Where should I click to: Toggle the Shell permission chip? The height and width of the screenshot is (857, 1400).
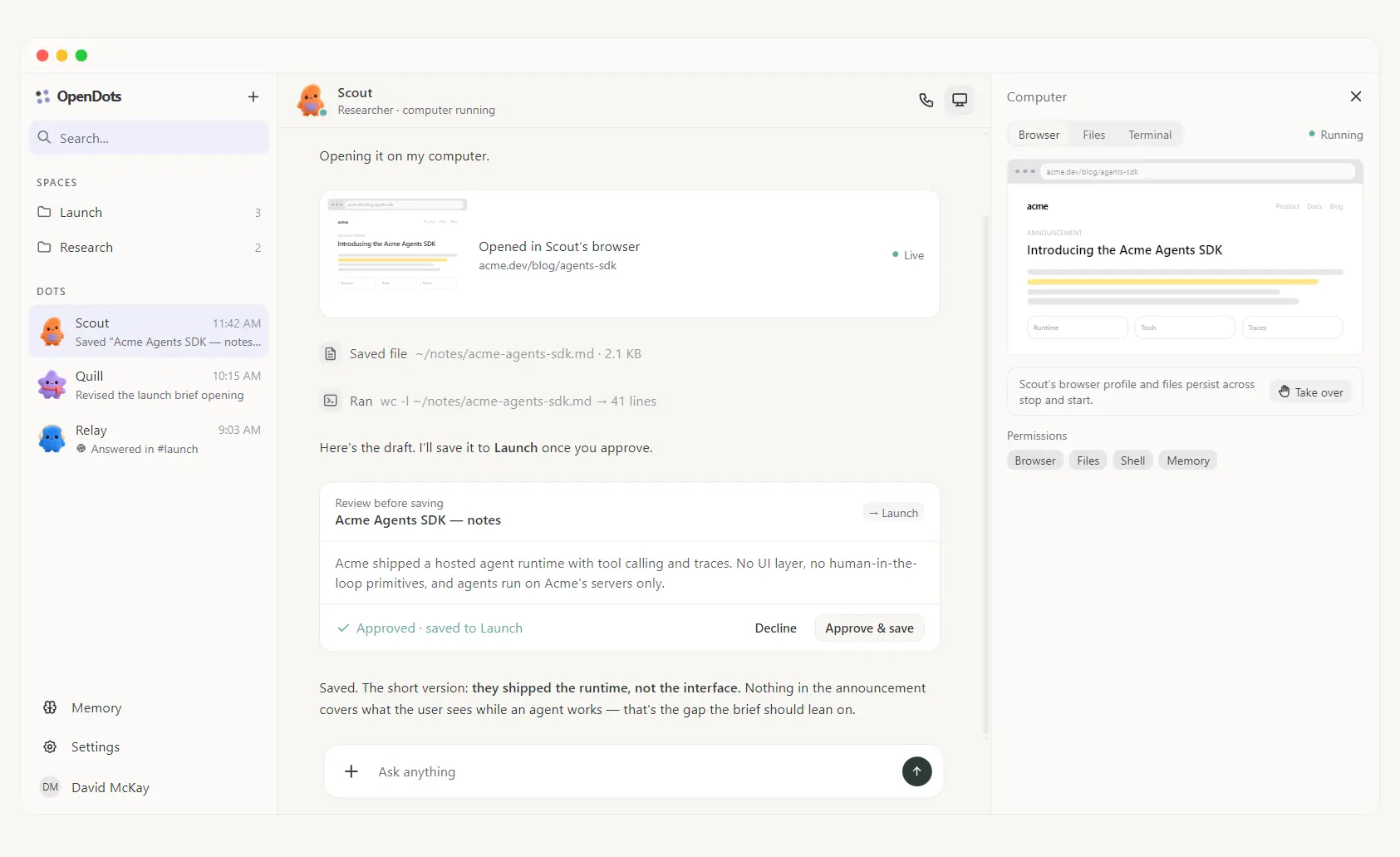1132,461
